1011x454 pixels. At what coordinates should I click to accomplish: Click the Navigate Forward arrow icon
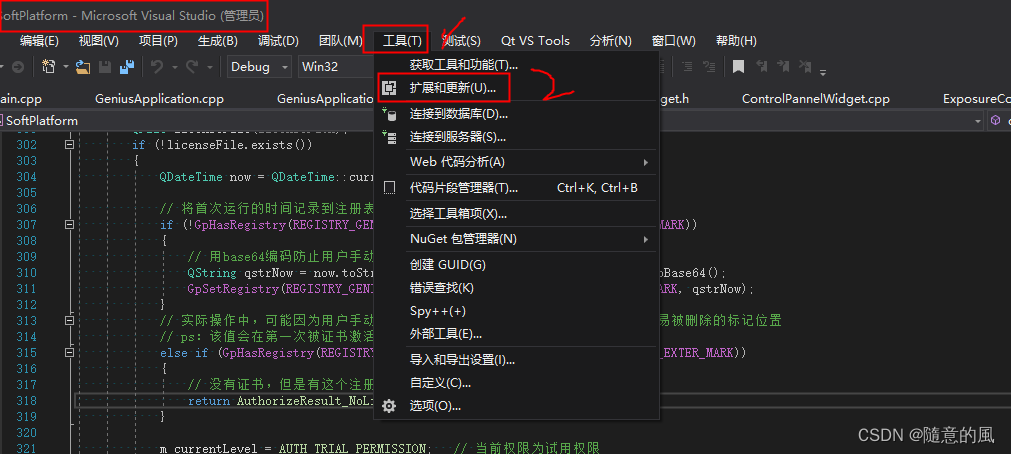[18, 66]
